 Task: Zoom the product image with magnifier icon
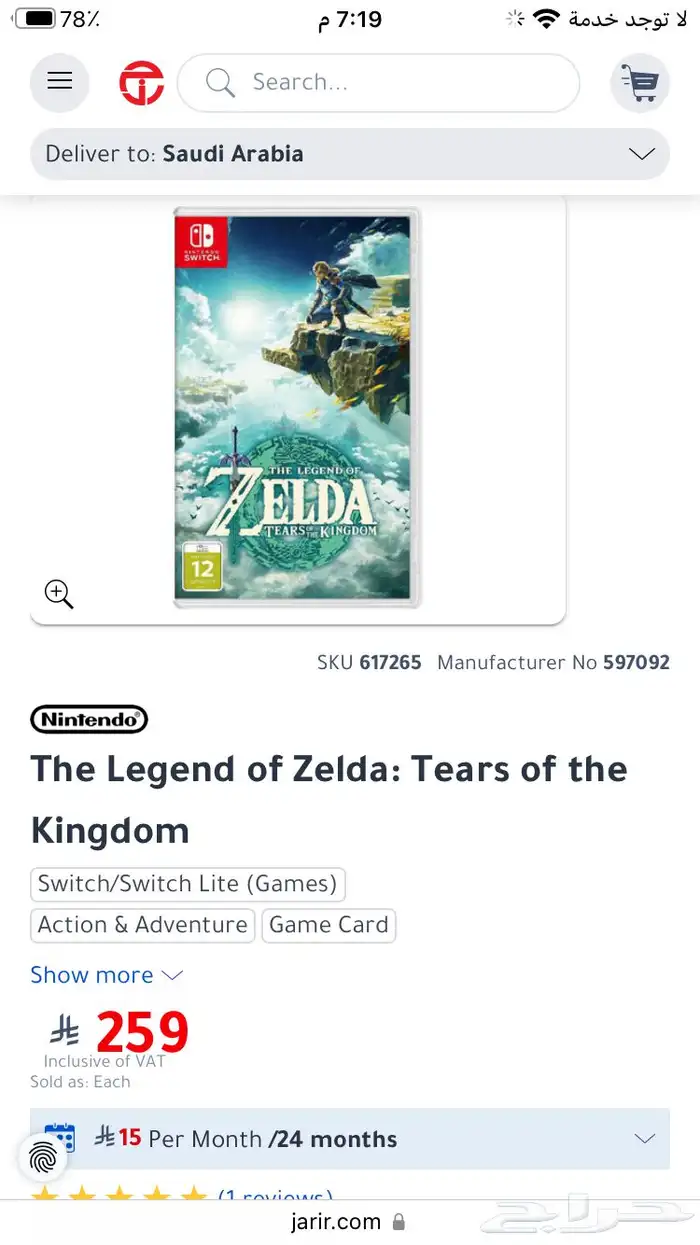coord(59,594)
